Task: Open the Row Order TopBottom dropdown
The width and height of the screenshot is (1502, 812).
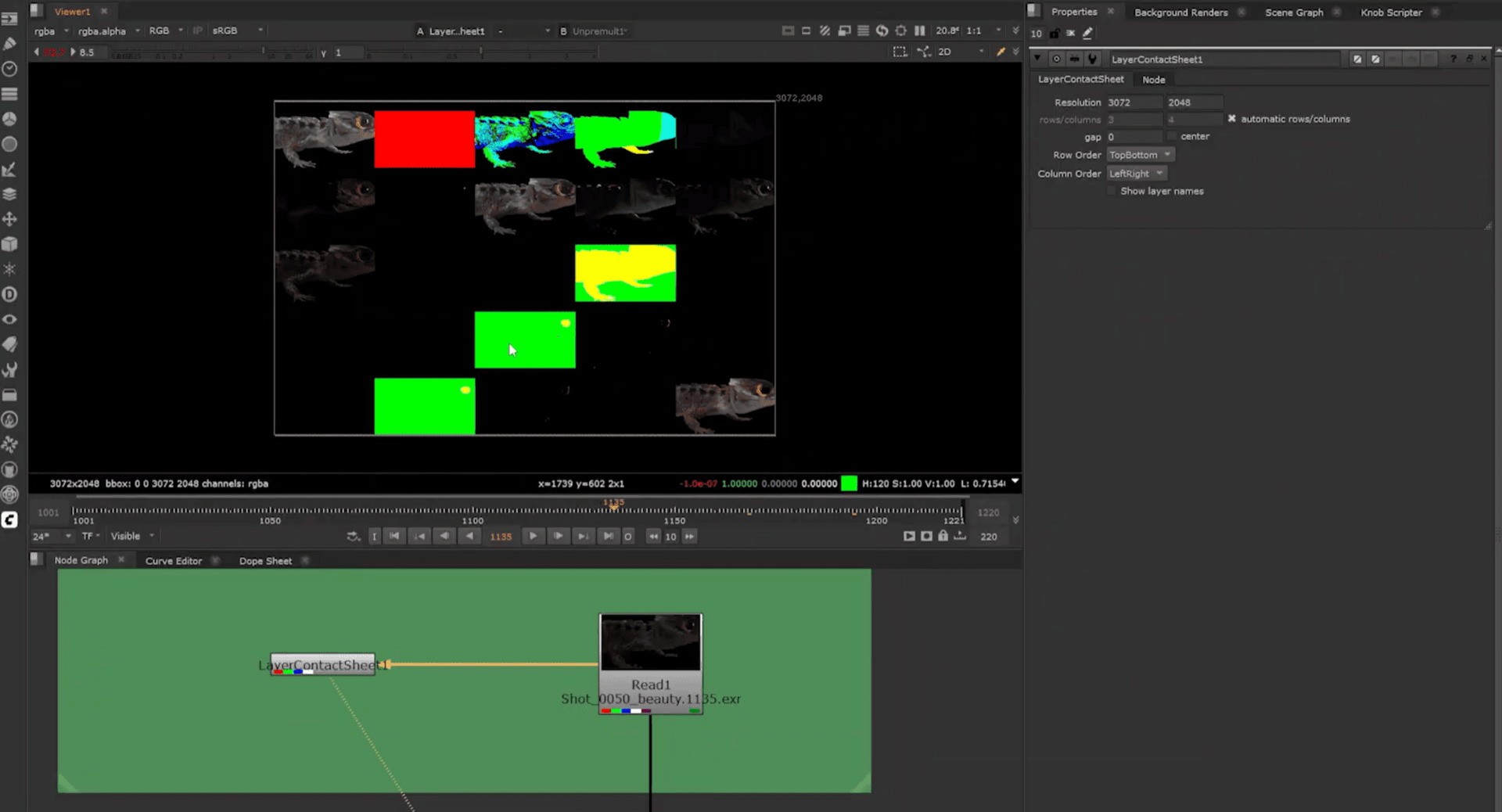Action: [1140, 155]
